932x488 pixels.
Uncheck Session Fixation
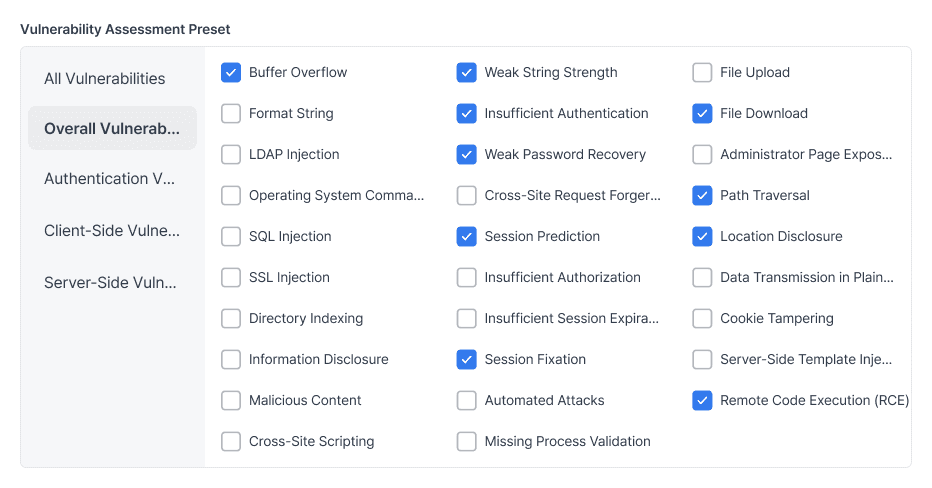coord(467,360)
